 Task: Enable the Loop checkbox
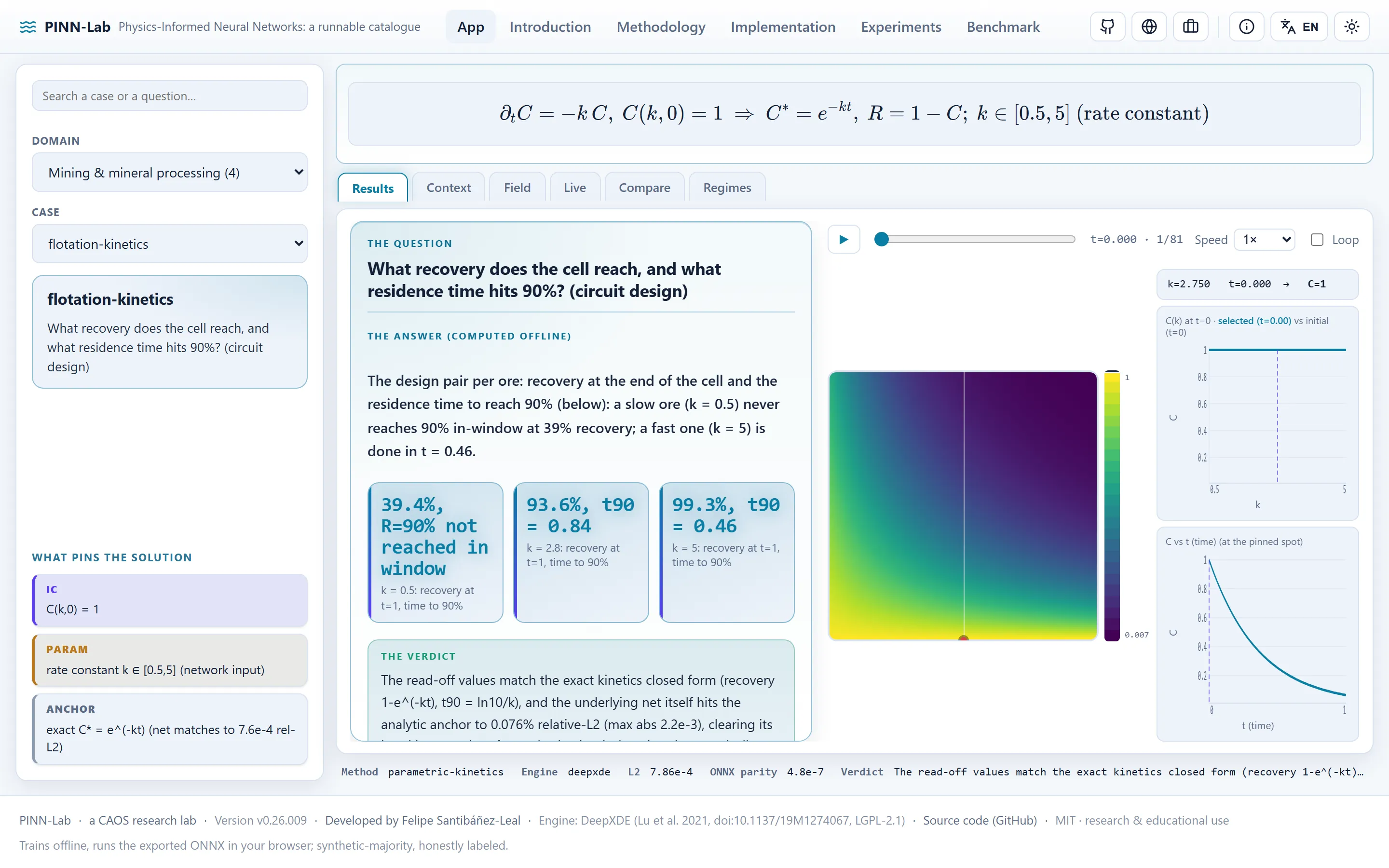tap(1317, 239)
